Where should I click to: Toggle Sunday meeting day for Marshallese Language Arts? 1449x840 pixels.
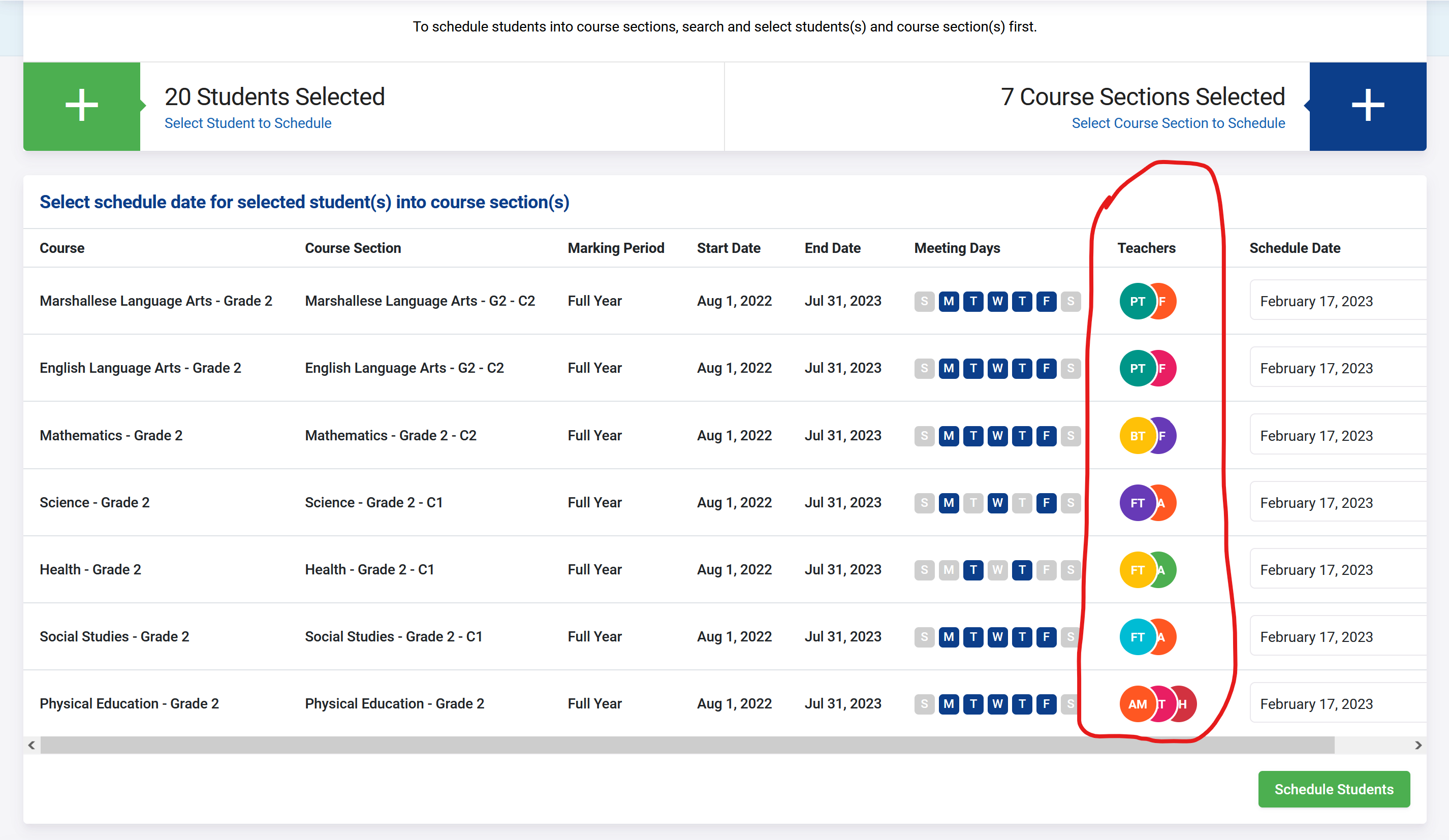point(924,301)
